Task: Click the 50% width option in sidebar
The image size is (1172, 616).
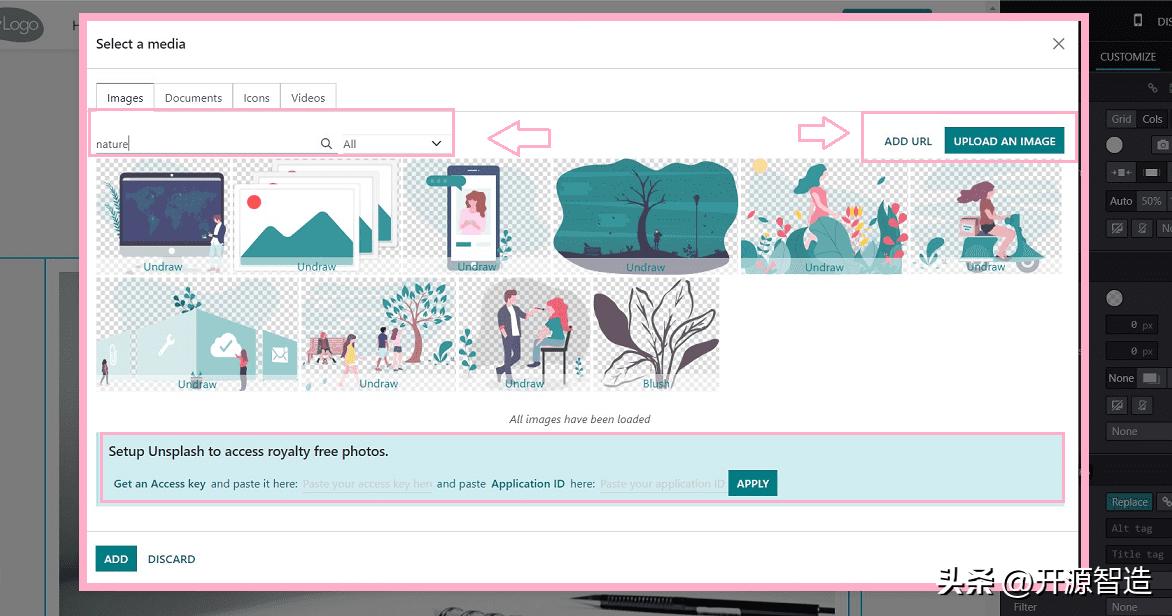Action: point(1151,201)
